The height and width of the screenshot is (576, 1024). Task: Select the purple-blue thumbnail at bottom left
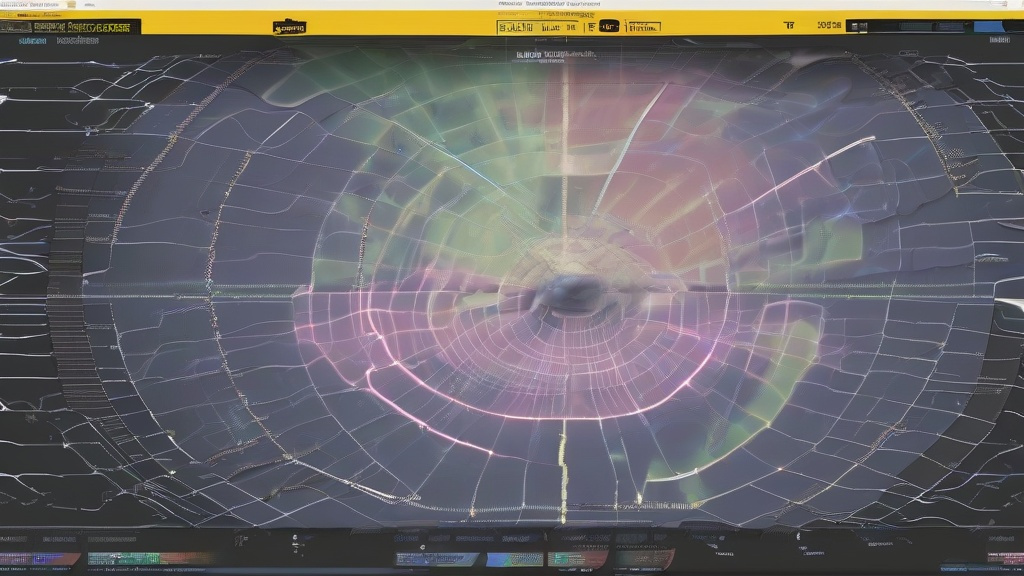pyautogui.click(x=40, y=559)
